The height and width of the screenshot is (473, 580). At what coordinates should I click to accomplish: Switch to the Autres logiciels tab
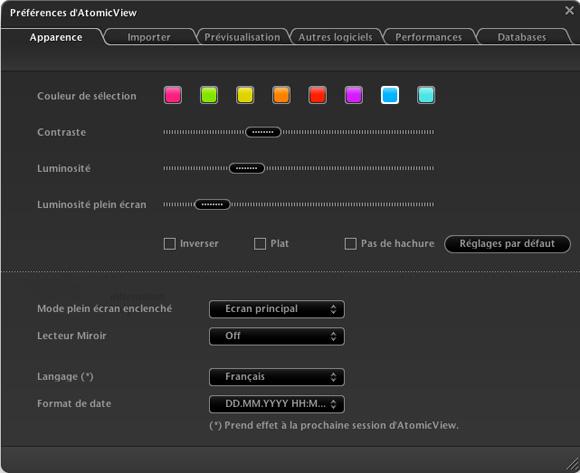335,37
